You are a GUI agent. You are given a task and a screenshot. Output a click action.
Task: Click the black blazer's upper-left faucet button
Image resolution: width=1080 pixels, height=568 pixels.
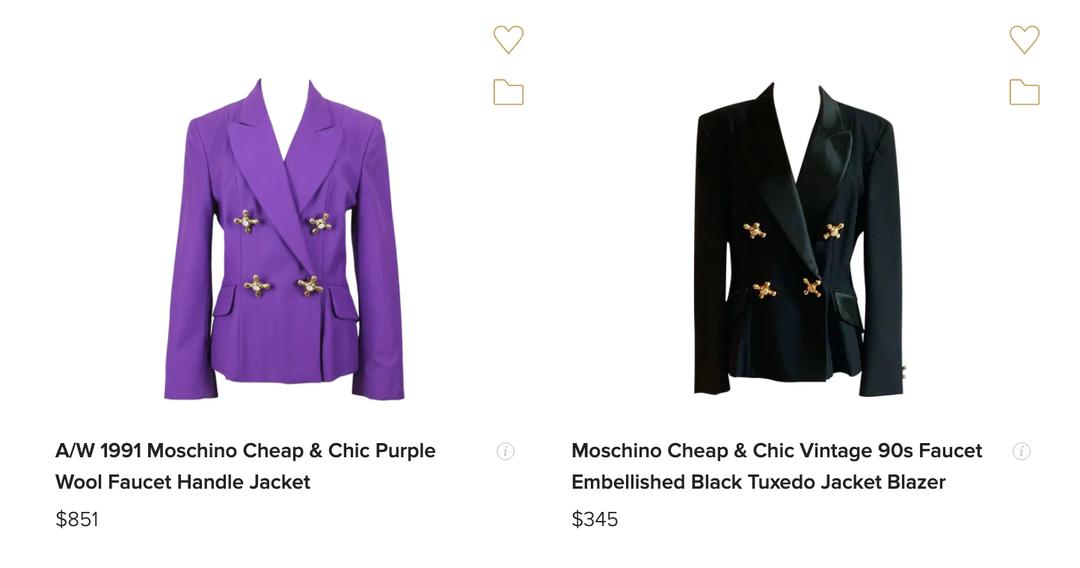pyautogui.click(x=755, y=231)
